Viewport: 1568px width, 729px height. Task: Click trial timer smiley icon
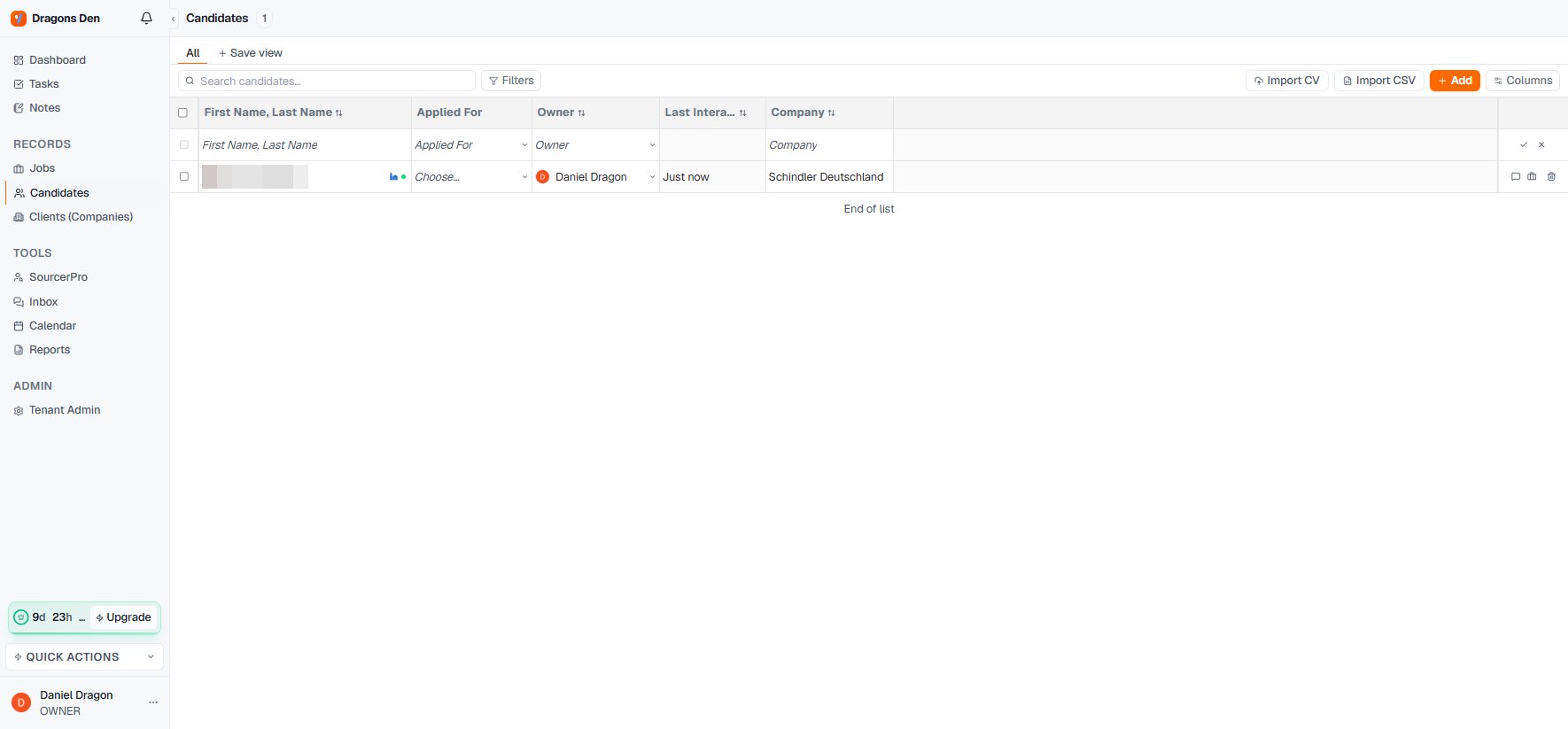(x=21, y=617)
